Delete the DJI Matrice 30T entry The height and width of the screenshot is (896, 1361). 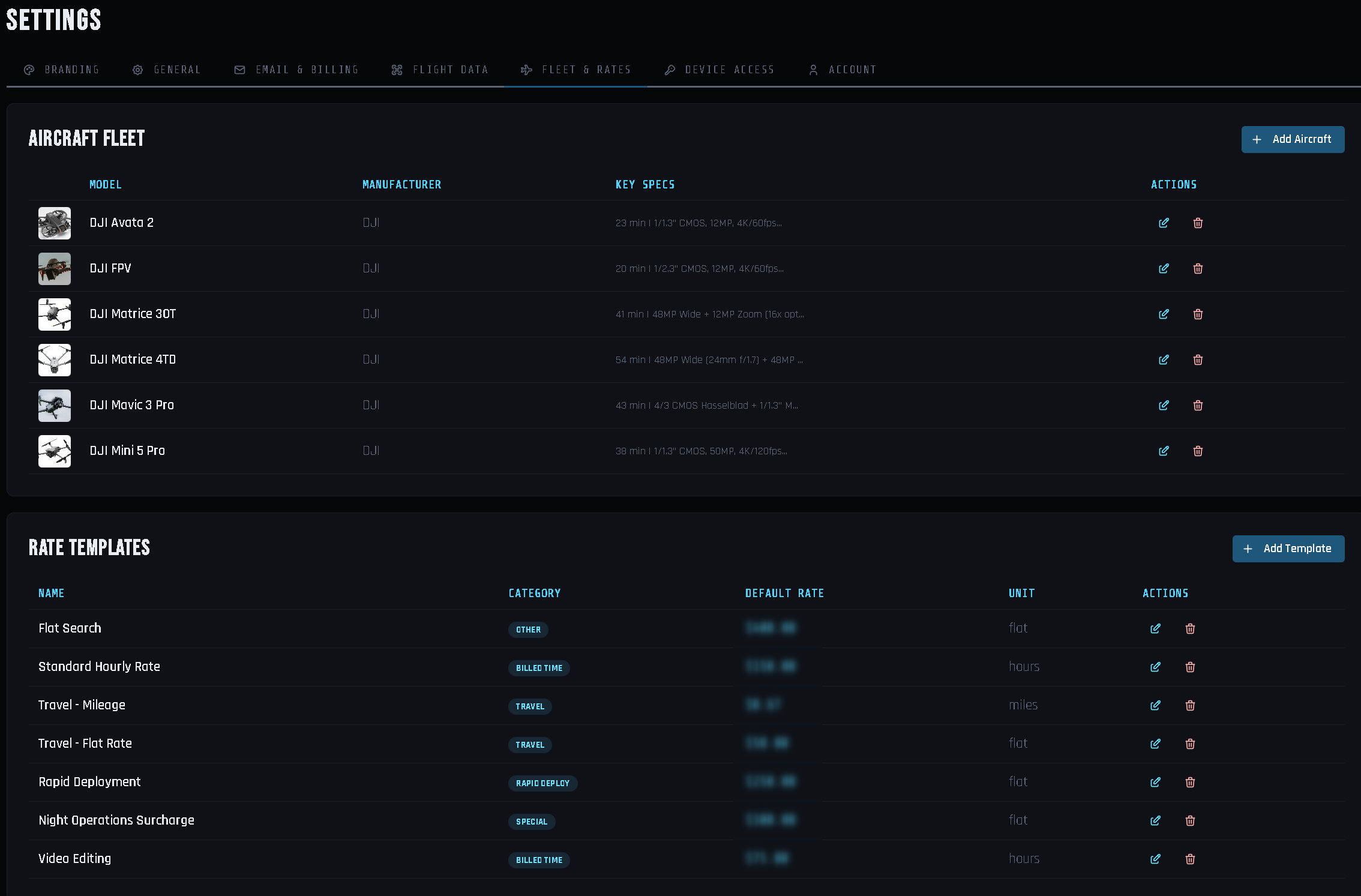(x=1198, y=314)
